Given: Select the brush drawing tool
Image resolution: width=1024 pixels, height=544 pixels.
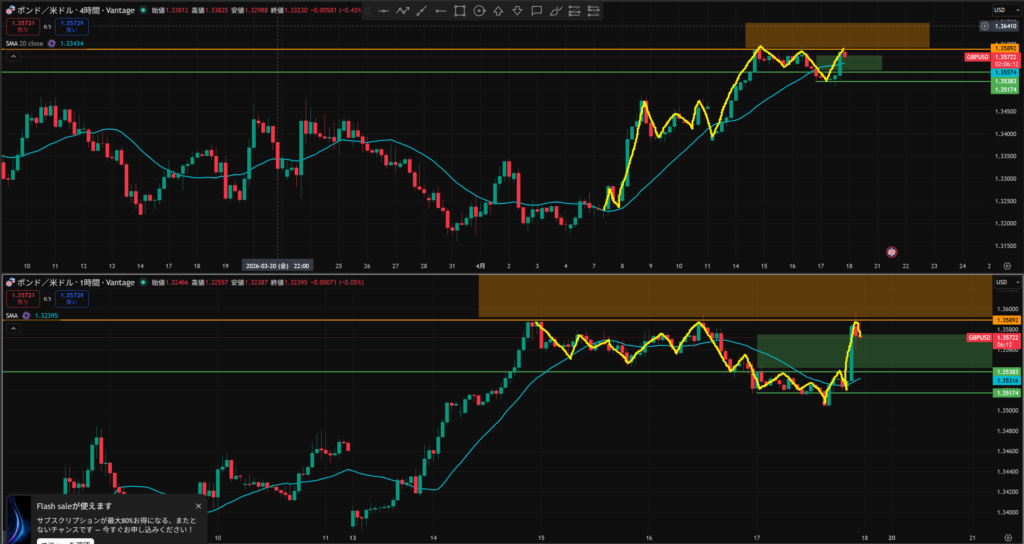Looking at the screenshot, I should (x=555, y=11).
